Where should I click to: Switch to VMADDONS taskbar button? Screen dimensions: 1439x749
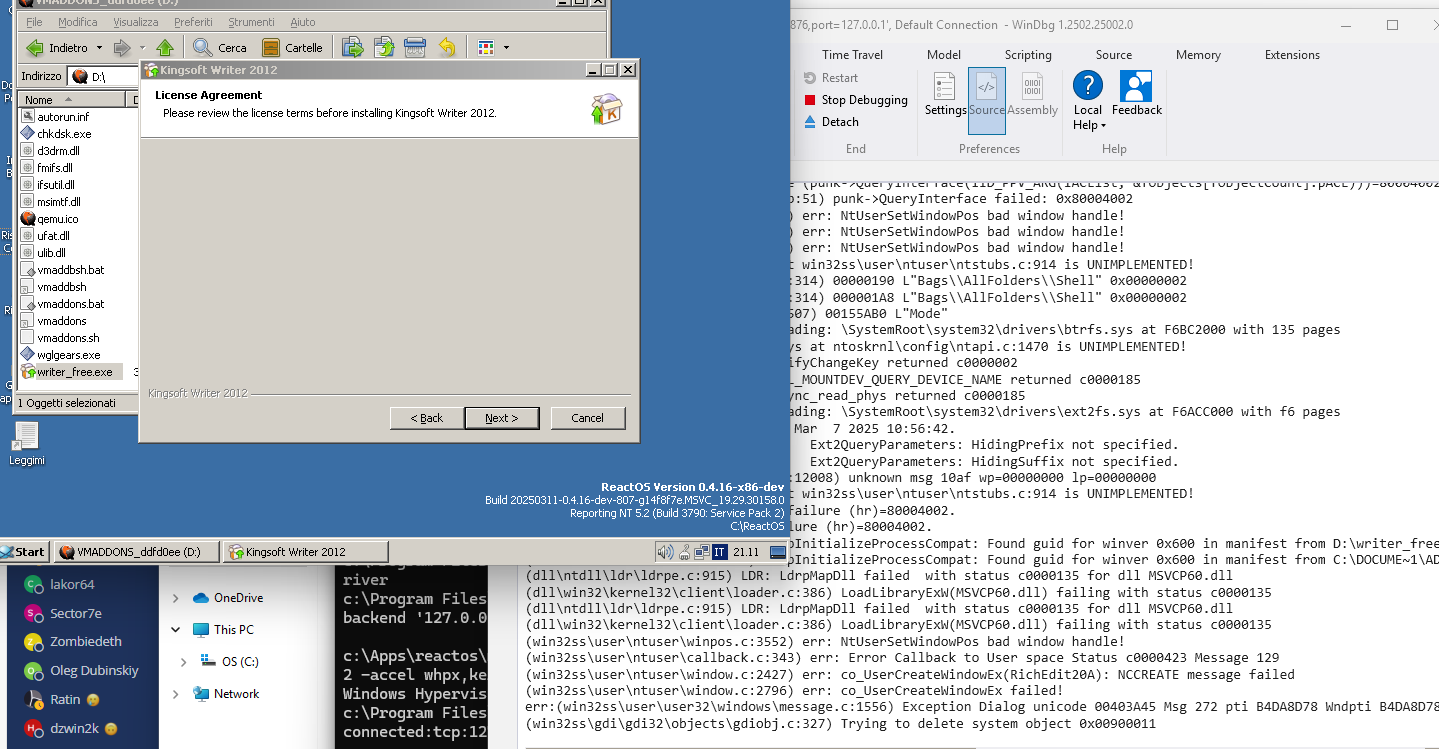click(135, 551)
